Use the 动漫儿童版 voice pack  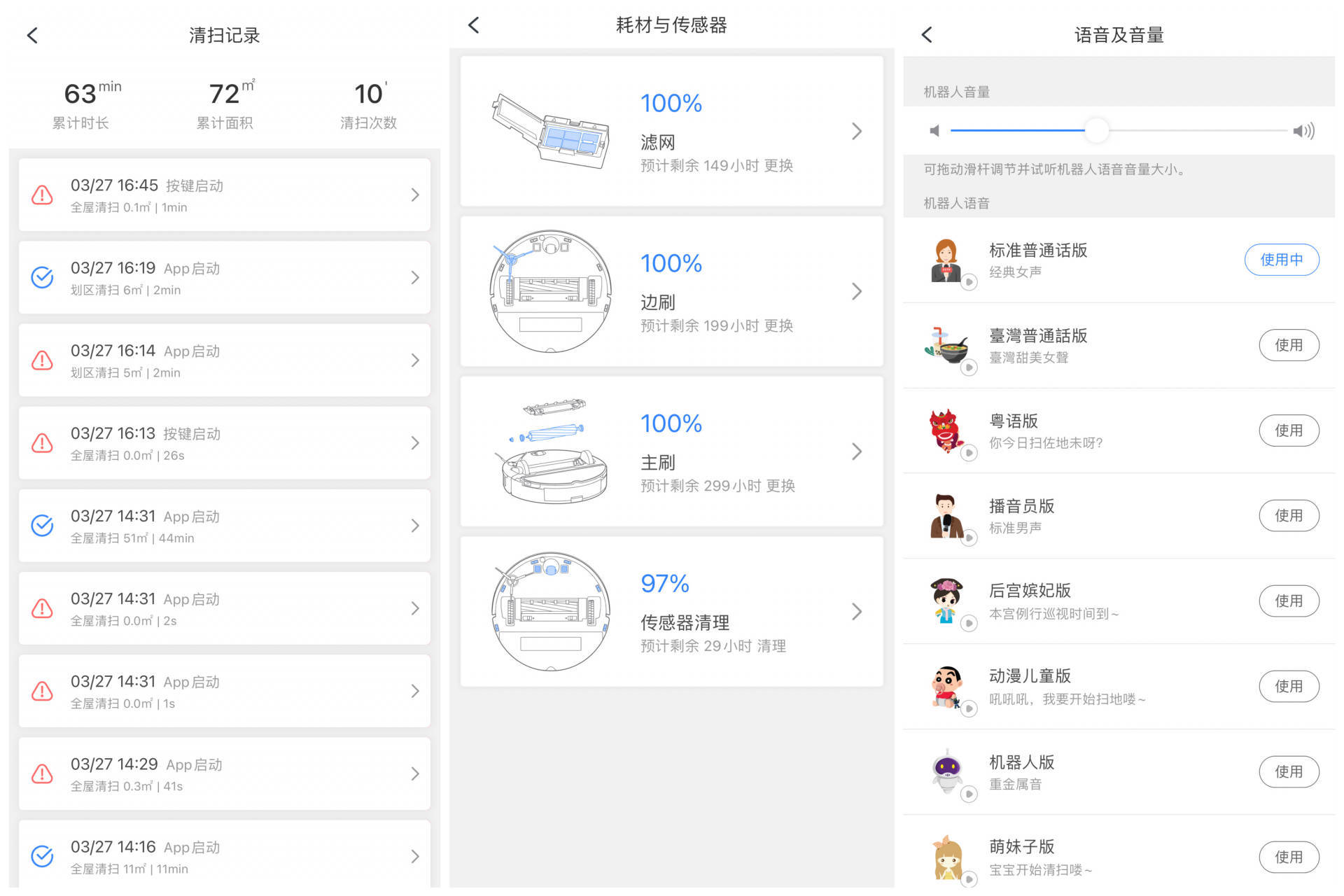pos(1288,686)
